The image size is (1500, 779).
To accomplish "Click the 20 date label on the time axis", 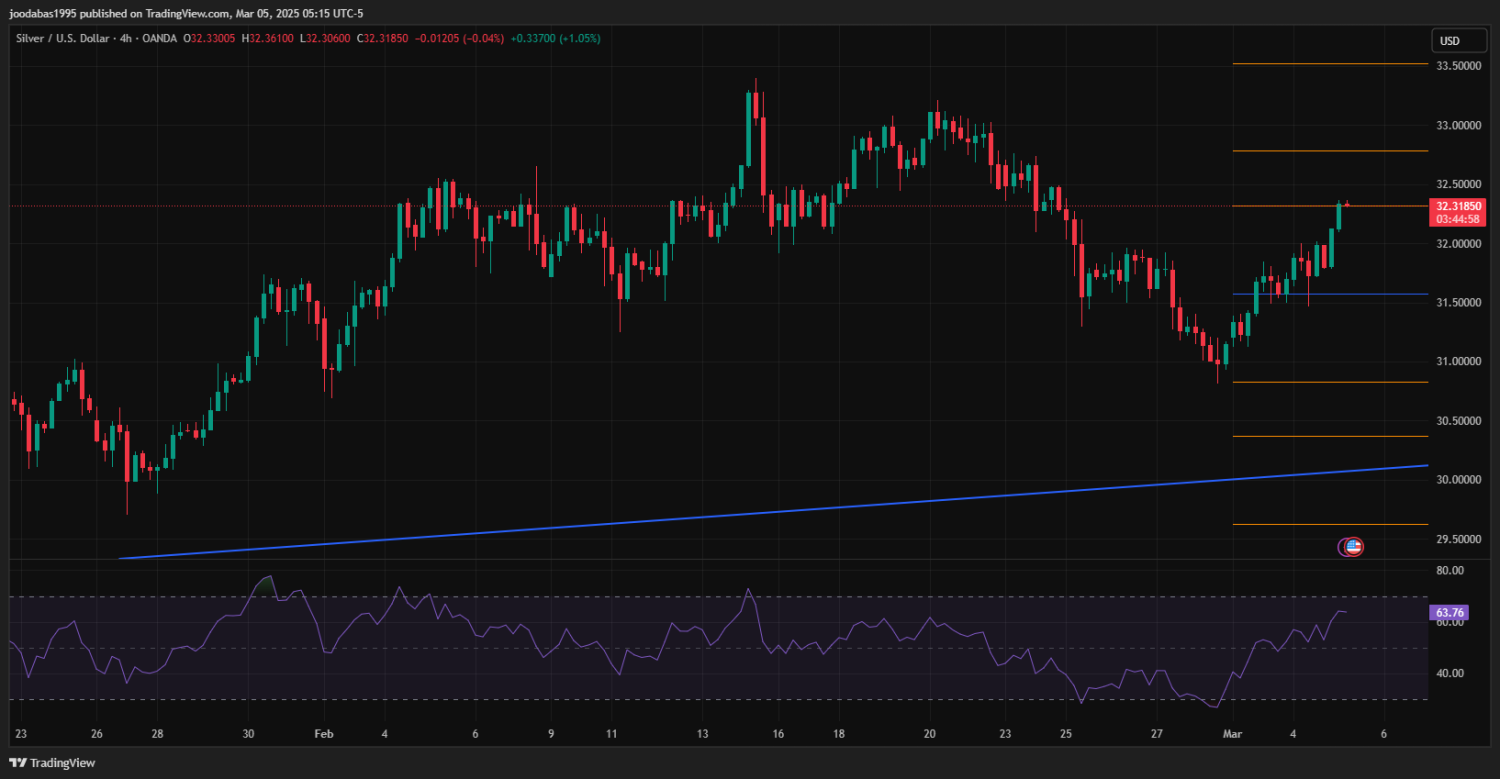I will [x=928, y=734].
